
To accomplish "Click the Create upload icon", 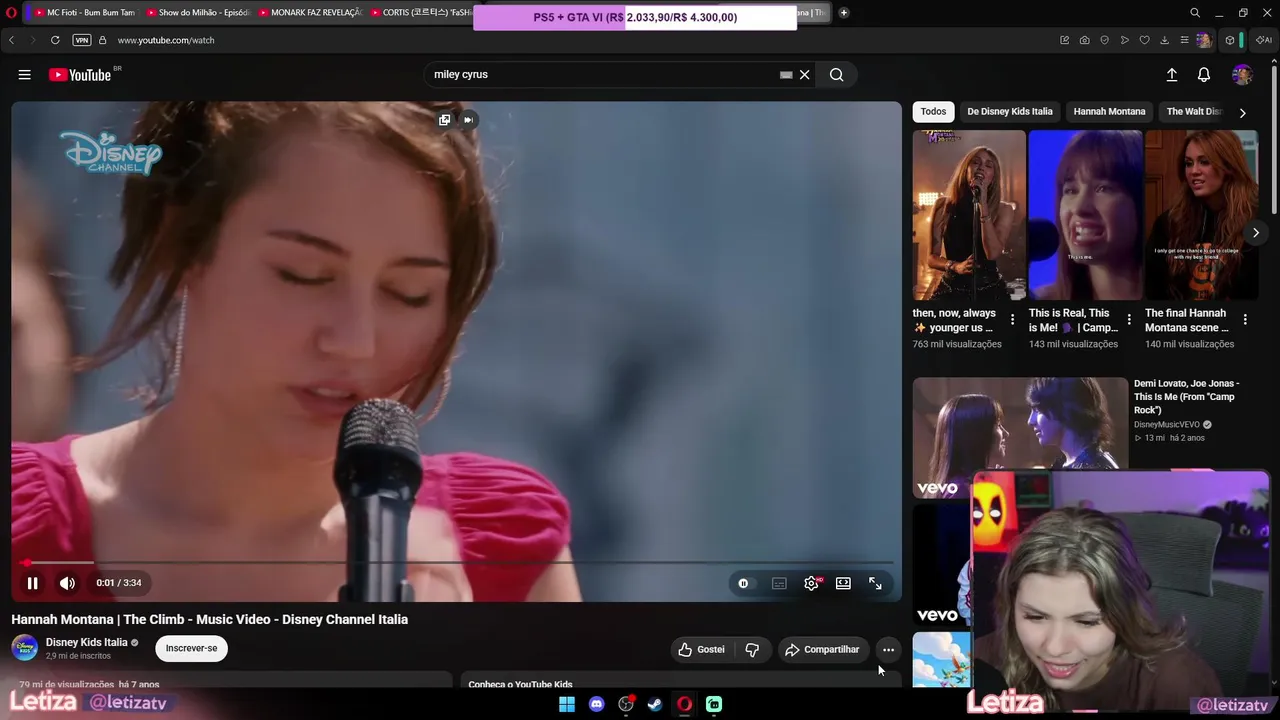I will point(1172,75).
